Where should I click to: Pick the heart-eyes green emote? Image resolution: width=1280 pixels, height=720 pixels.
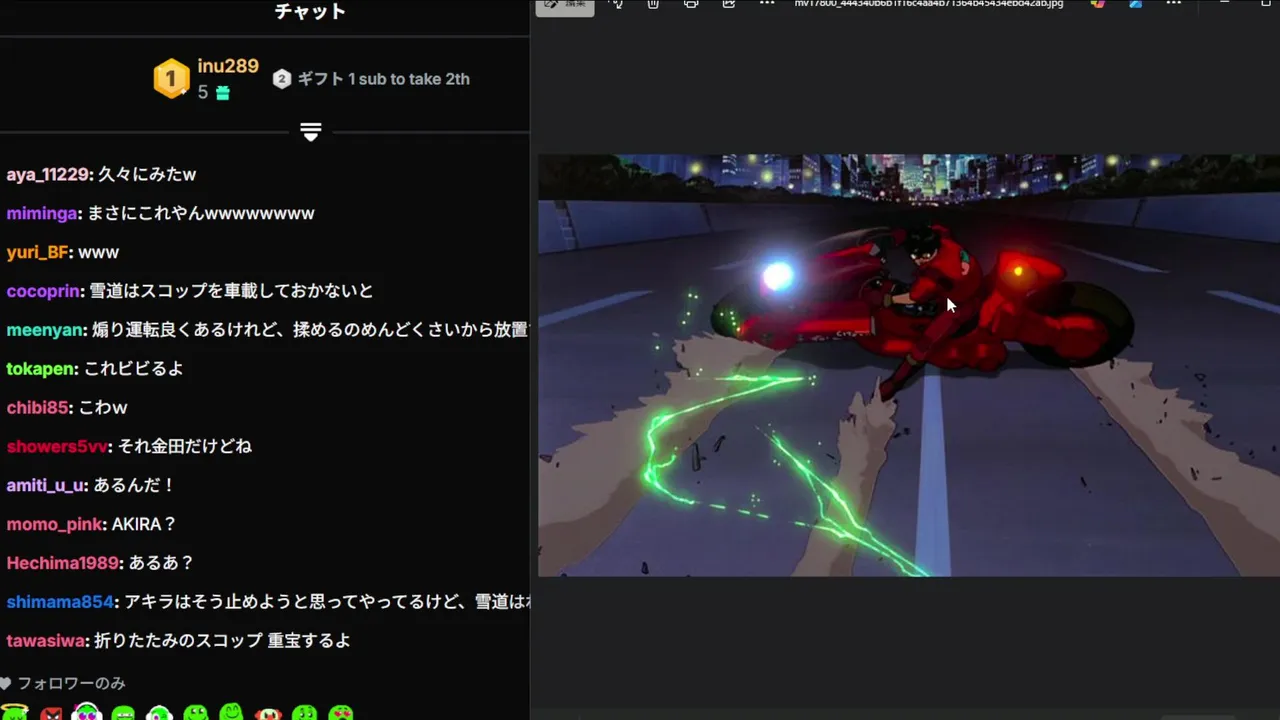[341, 713]
